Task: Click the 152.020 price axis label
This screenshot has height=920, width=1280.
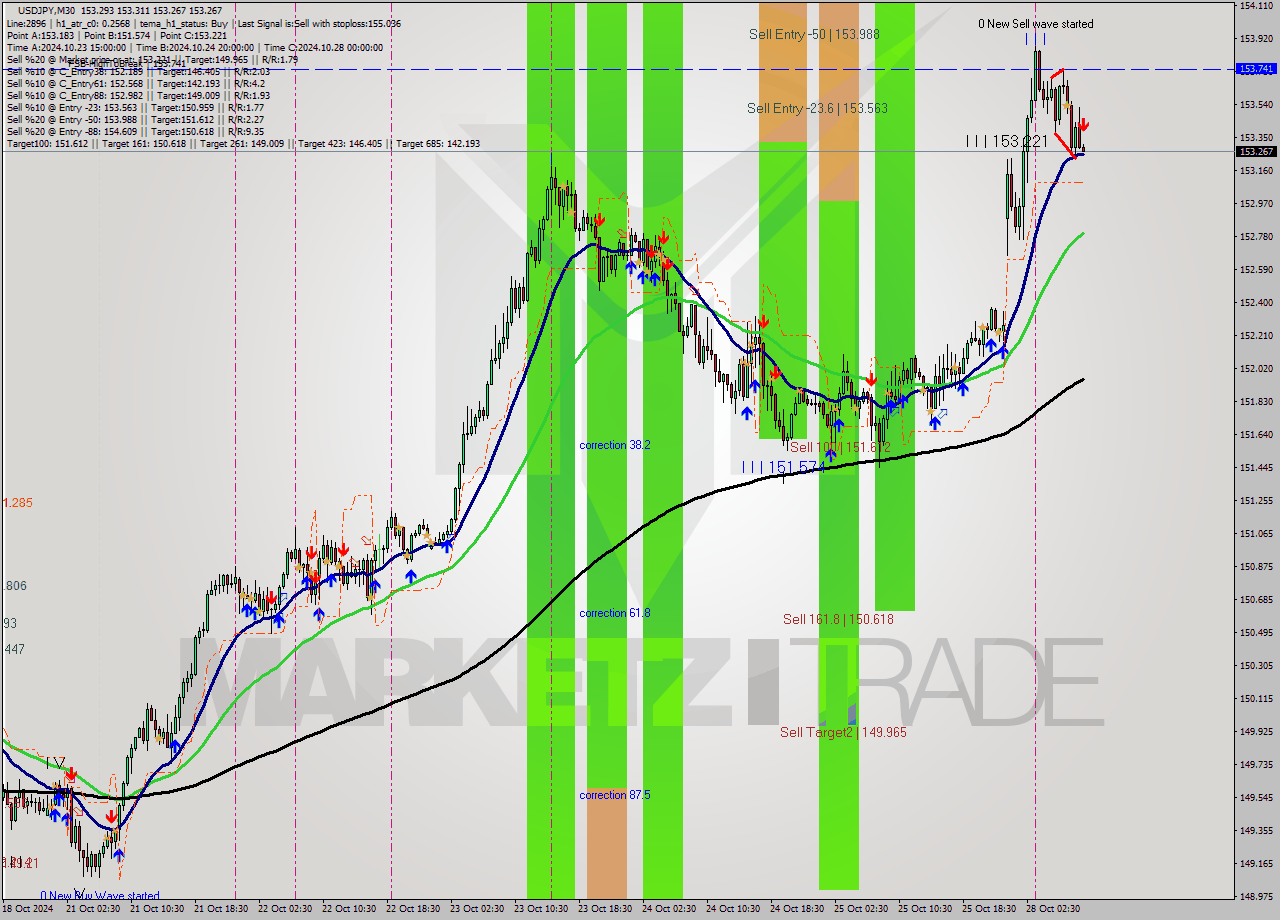Action: coord(1256,369)
